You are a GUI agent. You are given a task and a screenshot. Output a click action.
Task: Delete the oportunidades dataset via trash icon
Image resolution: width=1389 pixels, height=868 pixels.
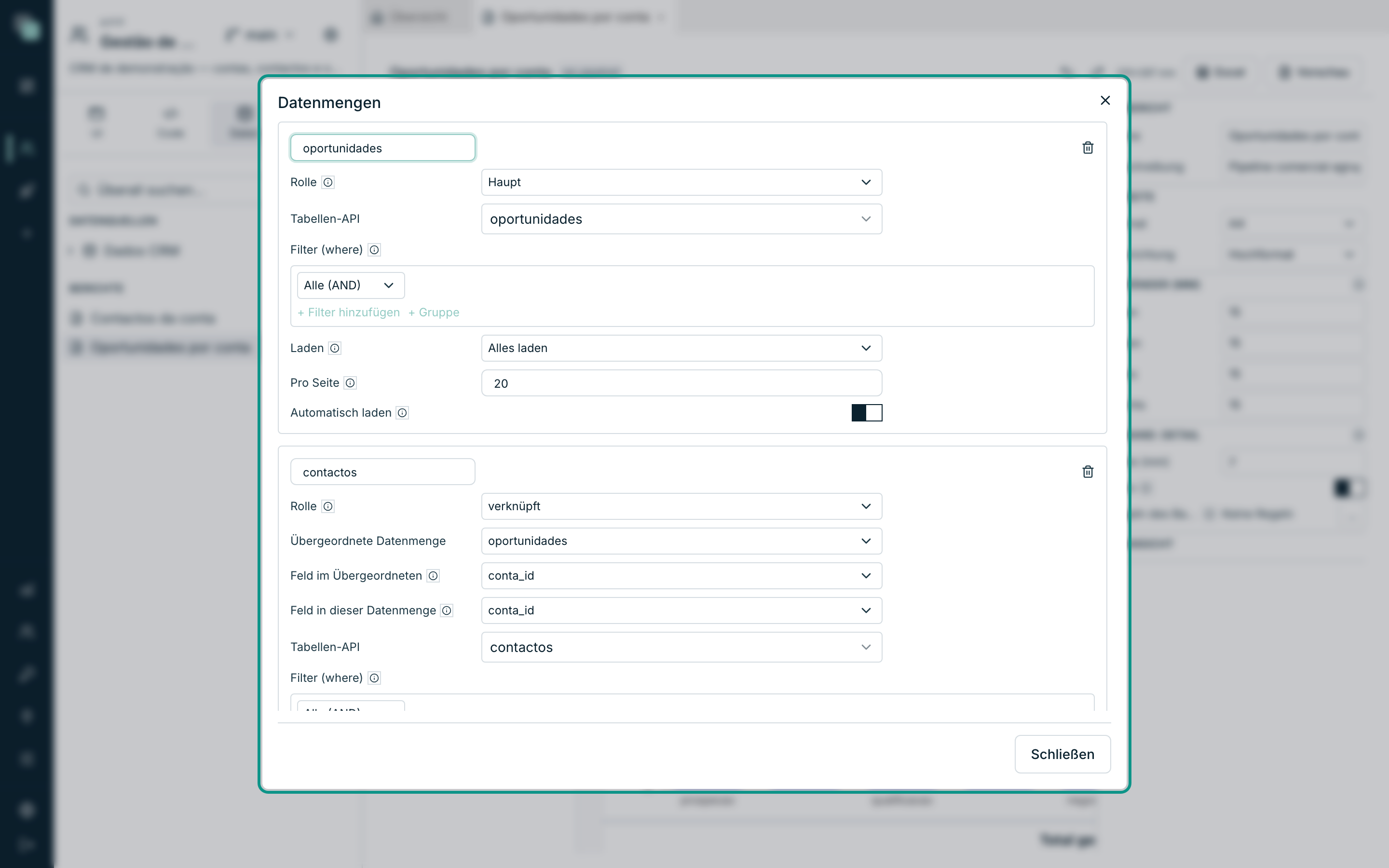[x=1088, y=148]
